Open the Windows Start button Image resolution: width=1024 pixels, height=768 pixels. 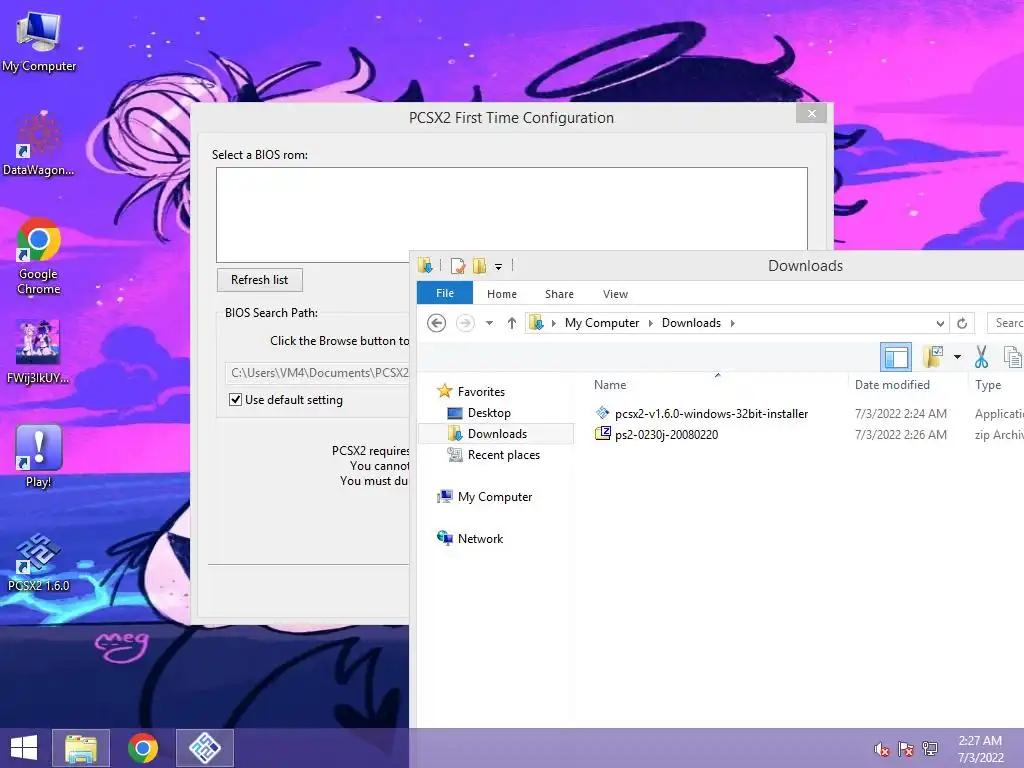pos(24,748)
